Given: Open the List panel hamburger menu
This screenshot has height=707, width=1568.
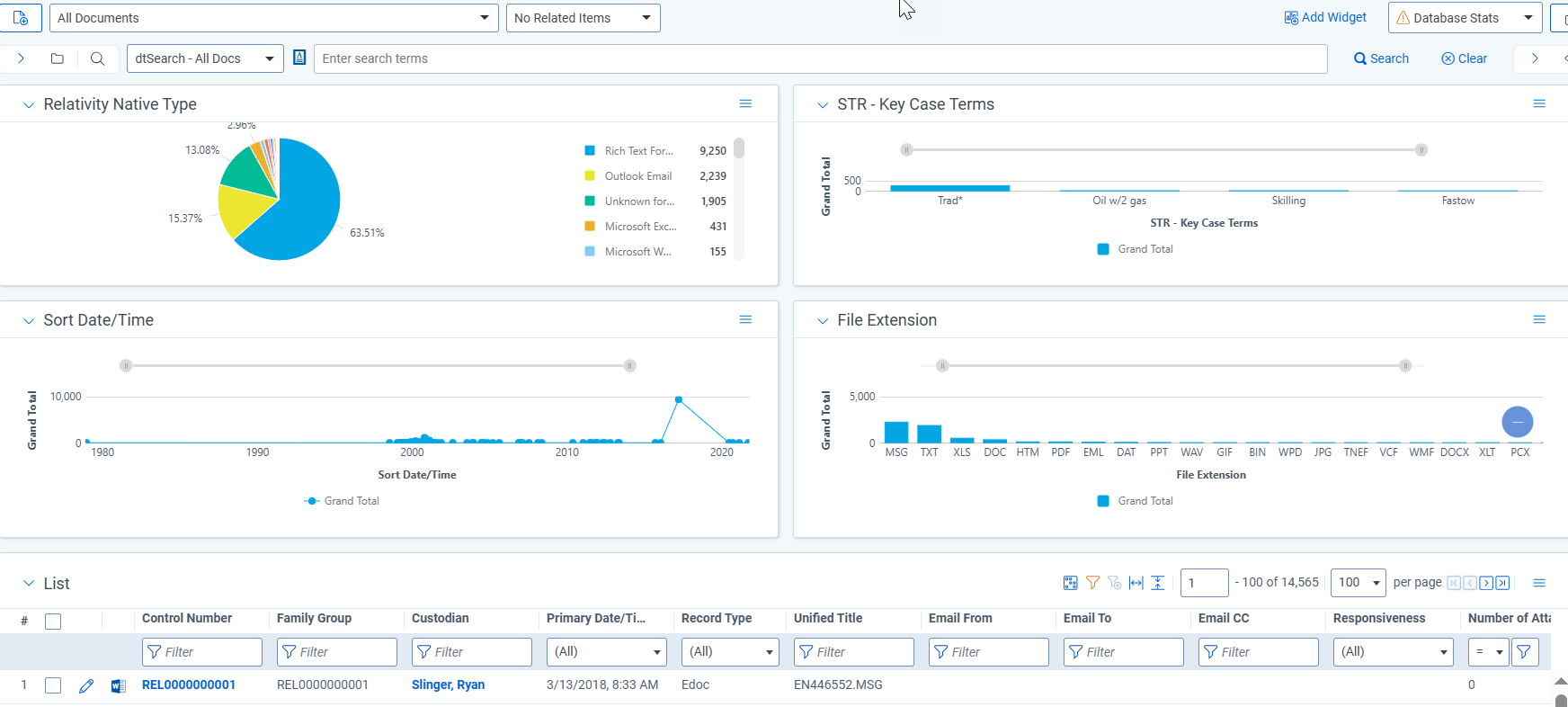Looking at the screenshot, I should click(1539, 583).
